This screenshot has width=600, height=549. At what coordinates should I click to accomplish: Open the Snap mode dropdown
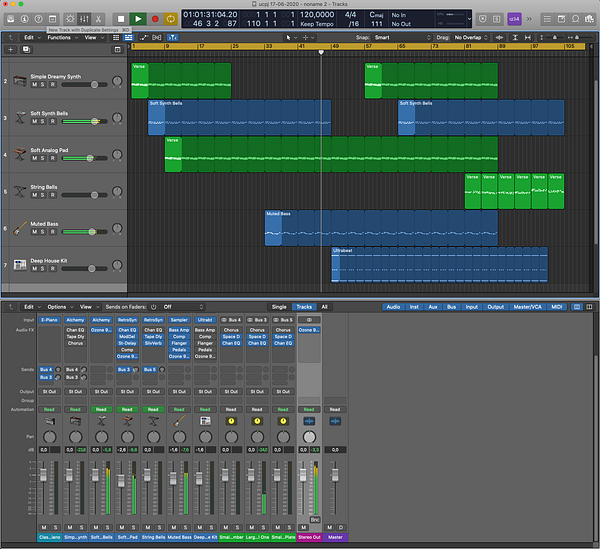[x=401, y=36]
